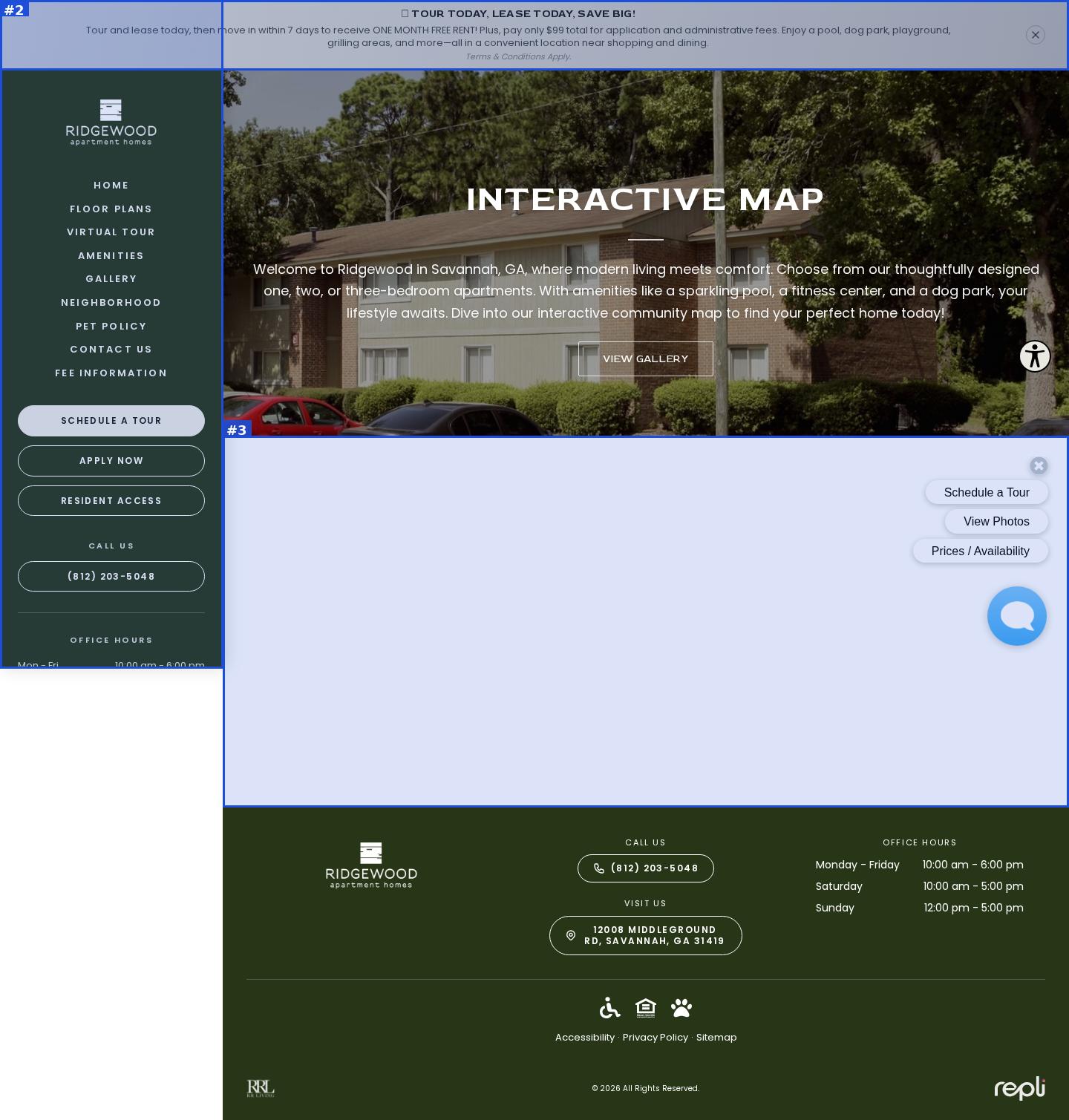The height and width of the screenshot is (1120, 1069).
Task: Open the Sitemap footer link
Action: tap(716, 1038)
